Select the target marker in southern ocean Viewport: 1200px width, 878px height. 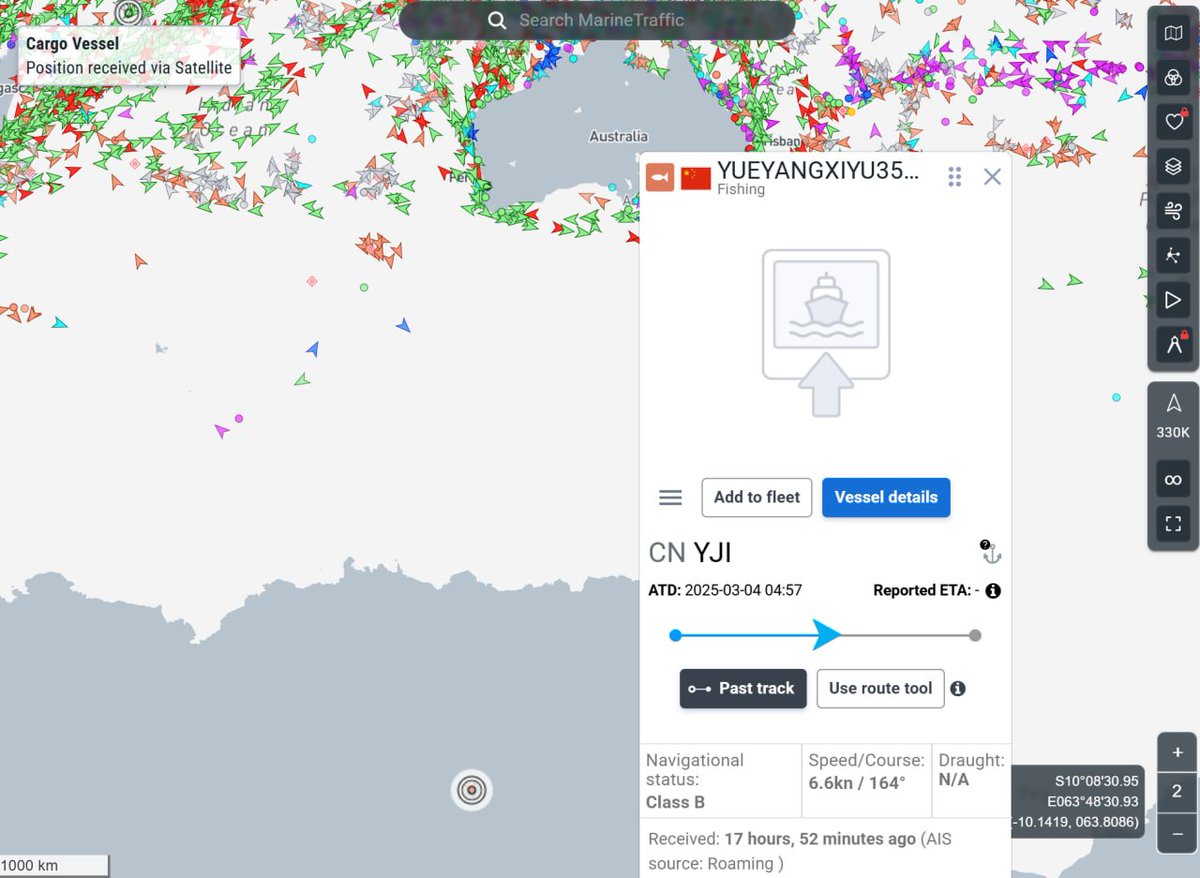[x=472, y=790]
